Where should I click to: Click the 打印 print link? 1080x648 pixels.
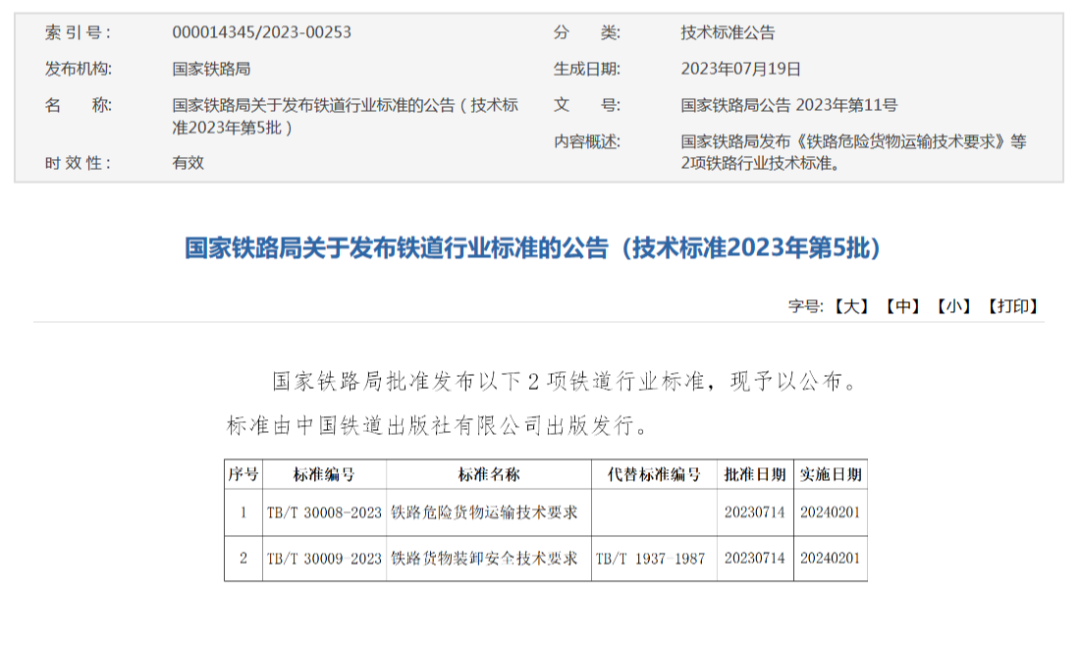[x=1012, y=306]
